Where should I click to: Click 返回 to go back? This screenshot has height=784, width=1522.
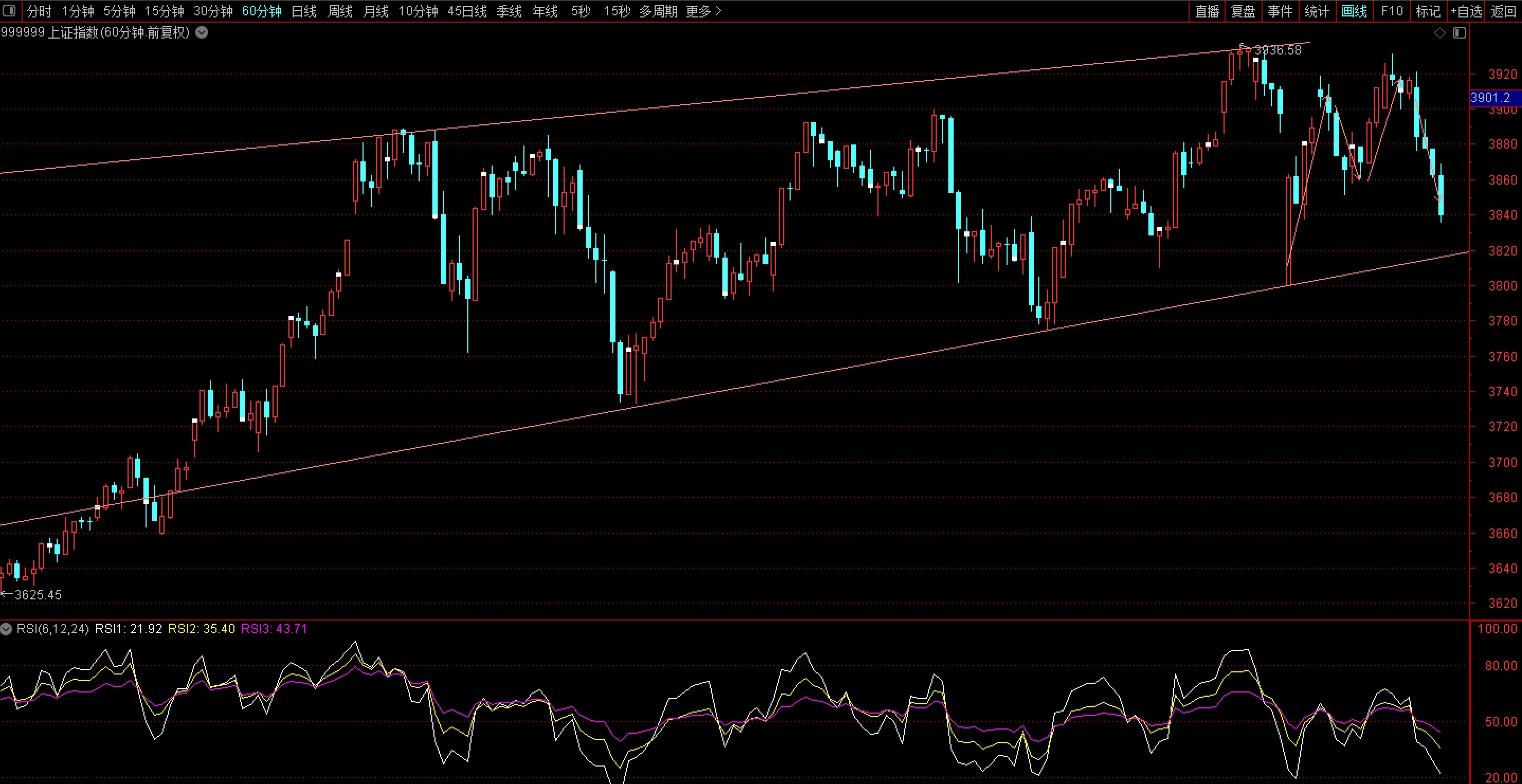click(1503, 11)
